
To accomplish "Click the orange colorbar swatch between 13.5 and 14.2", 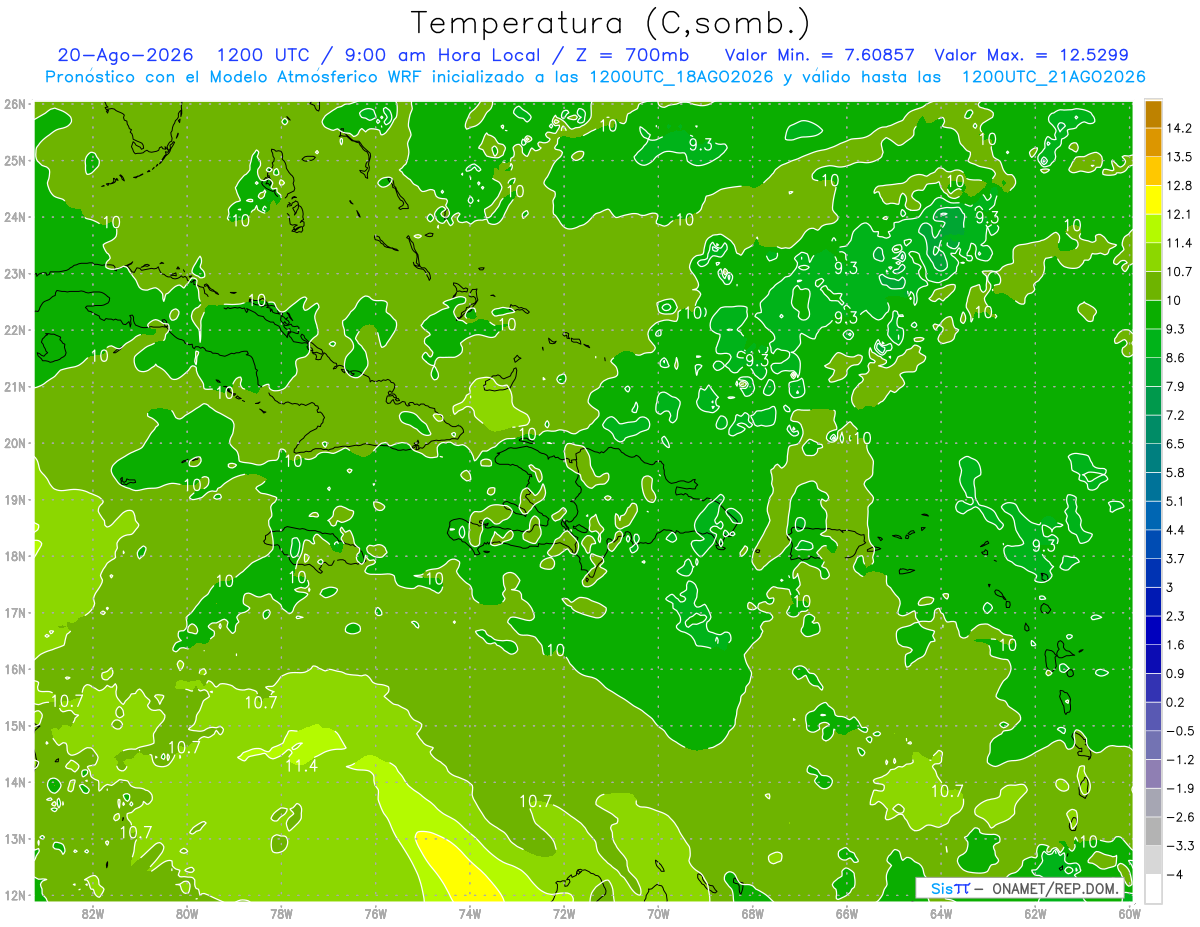I will tap(1153, 143).
